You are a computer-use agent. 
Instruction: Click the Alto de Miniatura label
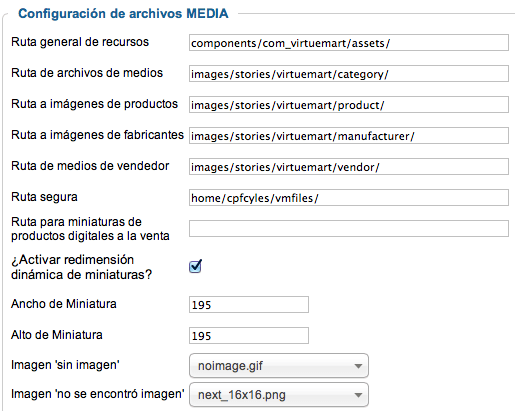(57, 335)
